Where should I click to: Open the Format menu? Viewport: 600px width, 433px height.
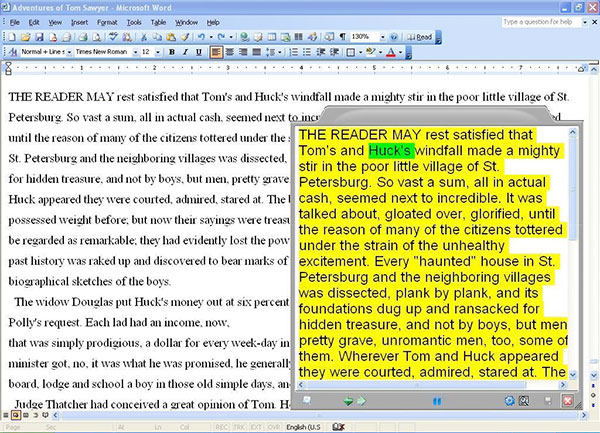(107, 22)
